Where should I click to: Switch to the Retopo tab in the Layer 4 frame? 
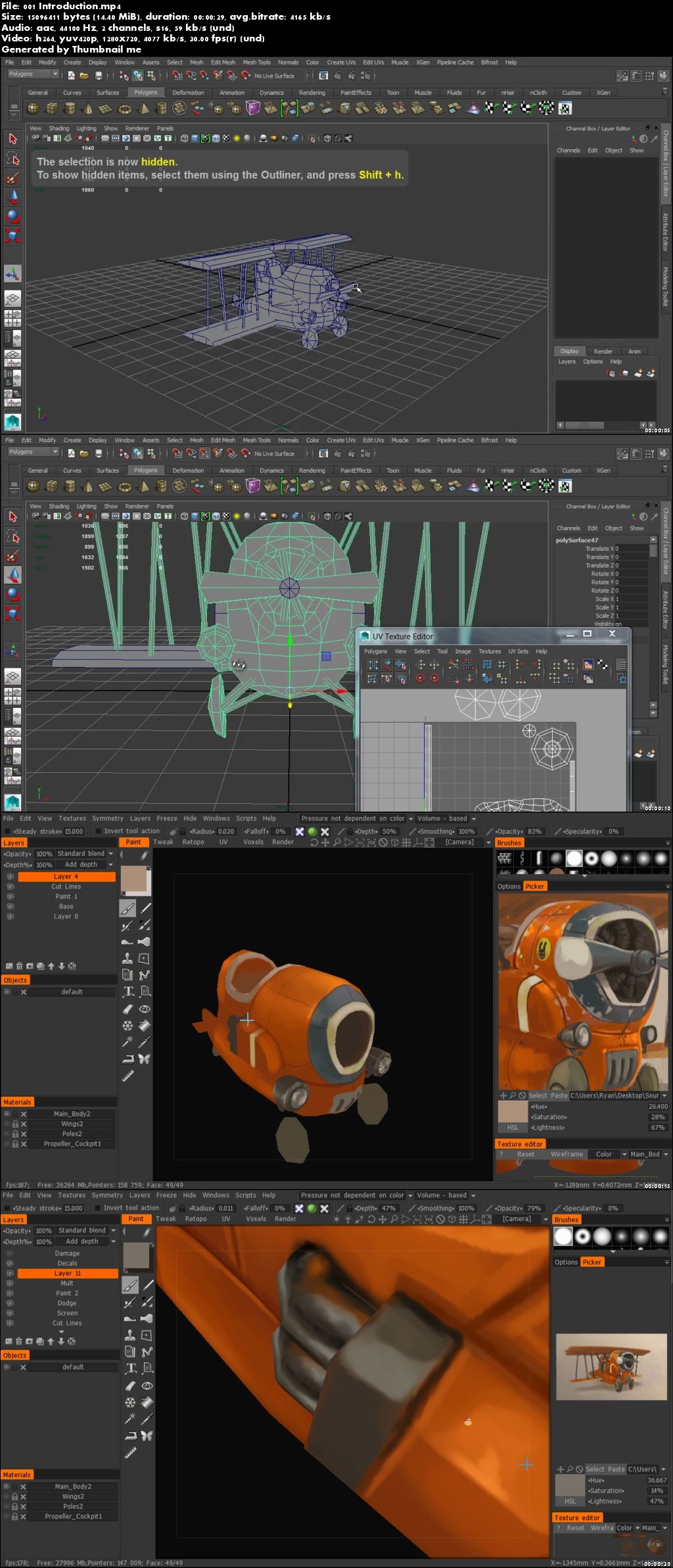click(193, 842)
